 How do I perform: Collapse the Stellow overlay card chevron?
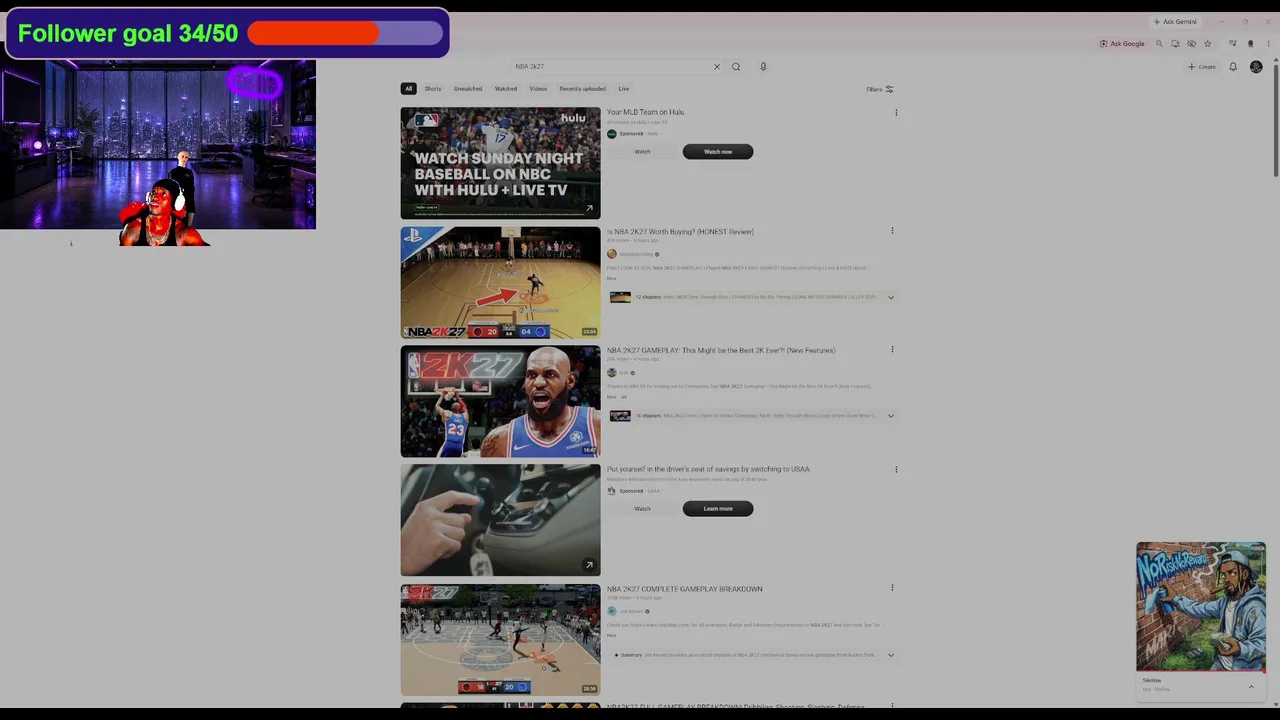[x=1251, y=687]
